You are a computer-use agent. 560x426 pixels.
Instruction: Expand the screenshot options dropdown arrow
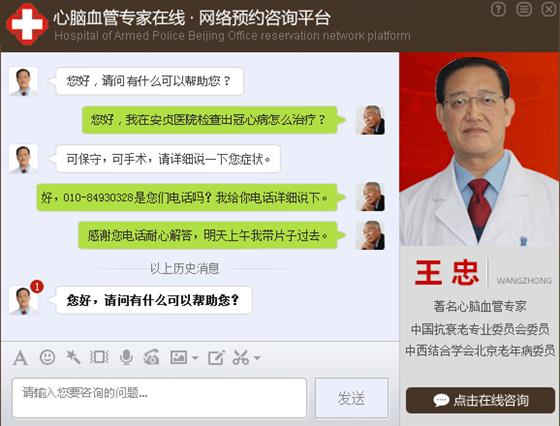(257, 357)
